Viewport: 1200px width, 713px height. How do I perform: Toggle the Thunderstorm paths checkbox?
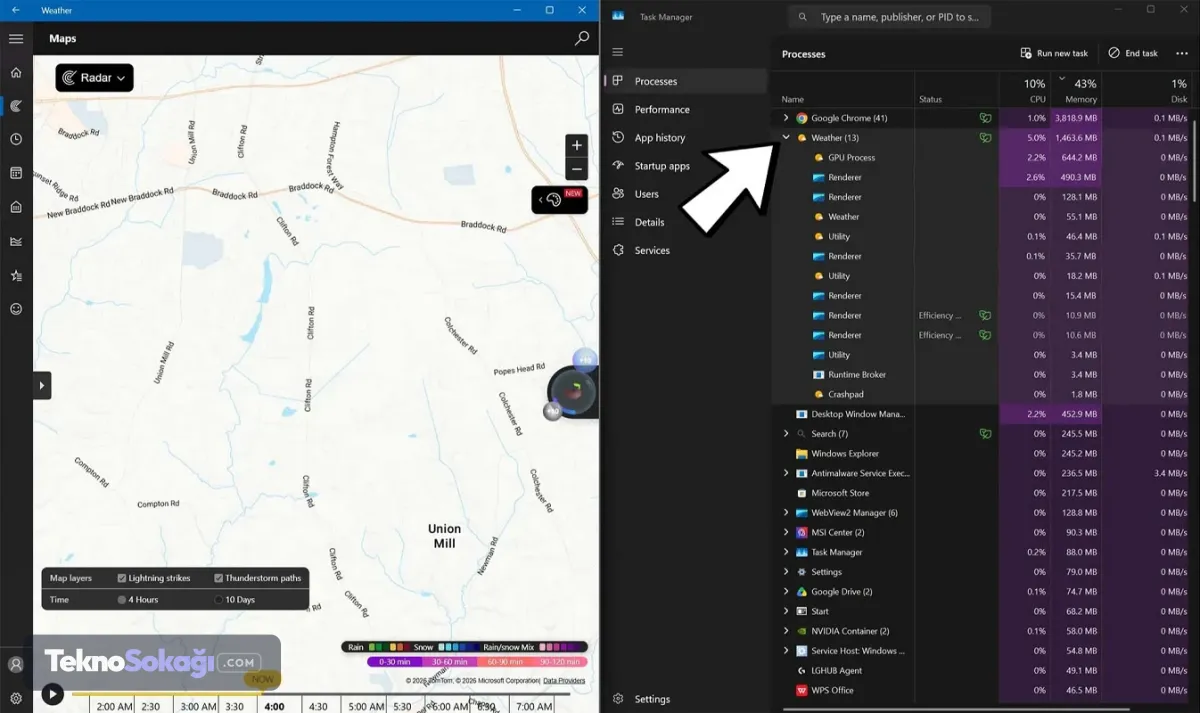coord(218,578)
